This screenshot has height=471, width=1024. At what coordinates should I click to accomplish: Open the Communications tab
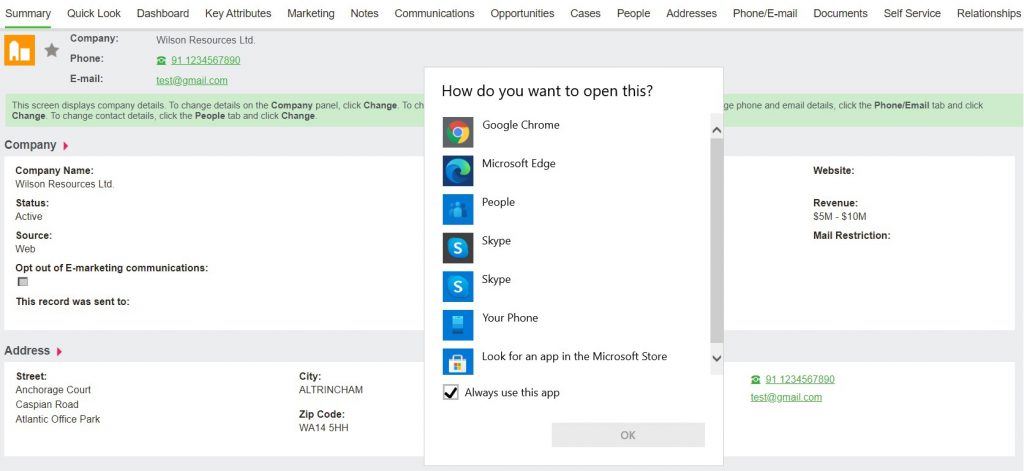click(x=434, y=13)
